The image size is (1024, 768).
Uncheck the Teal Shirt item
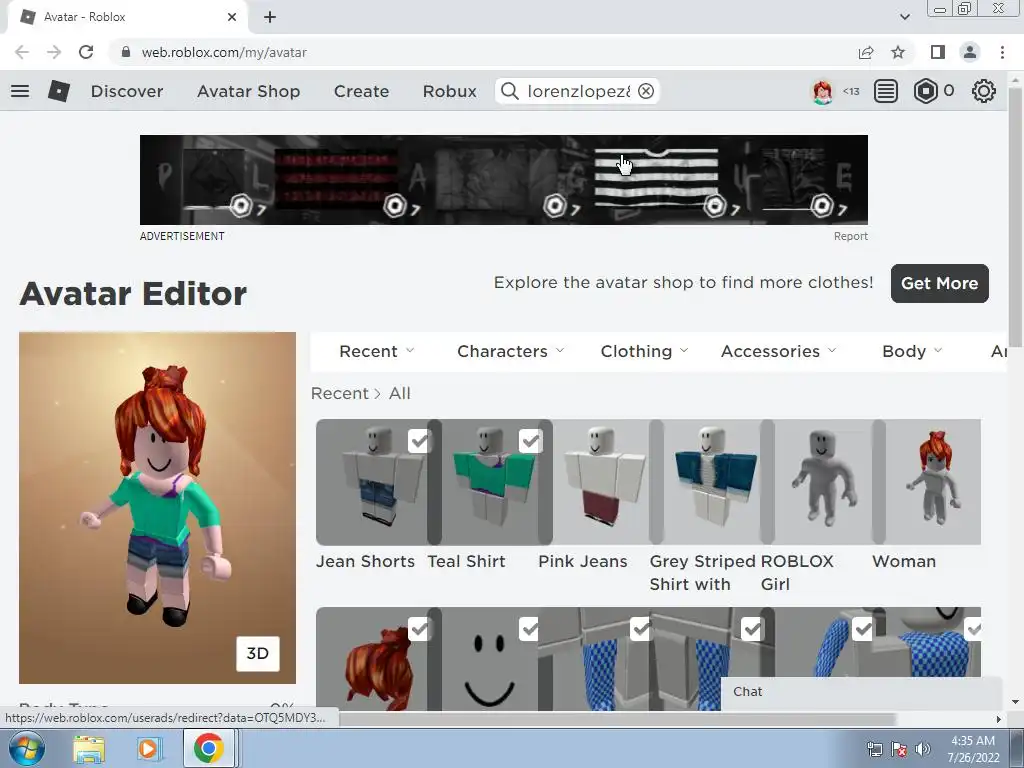530,441
